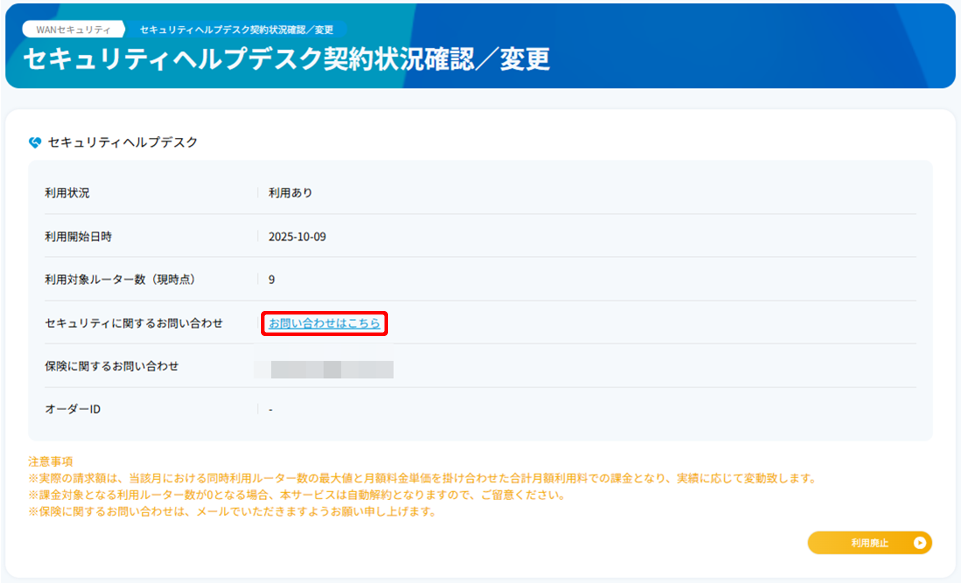
Task: Click the 2025-10-09 start date value
Action: point(297,237)
